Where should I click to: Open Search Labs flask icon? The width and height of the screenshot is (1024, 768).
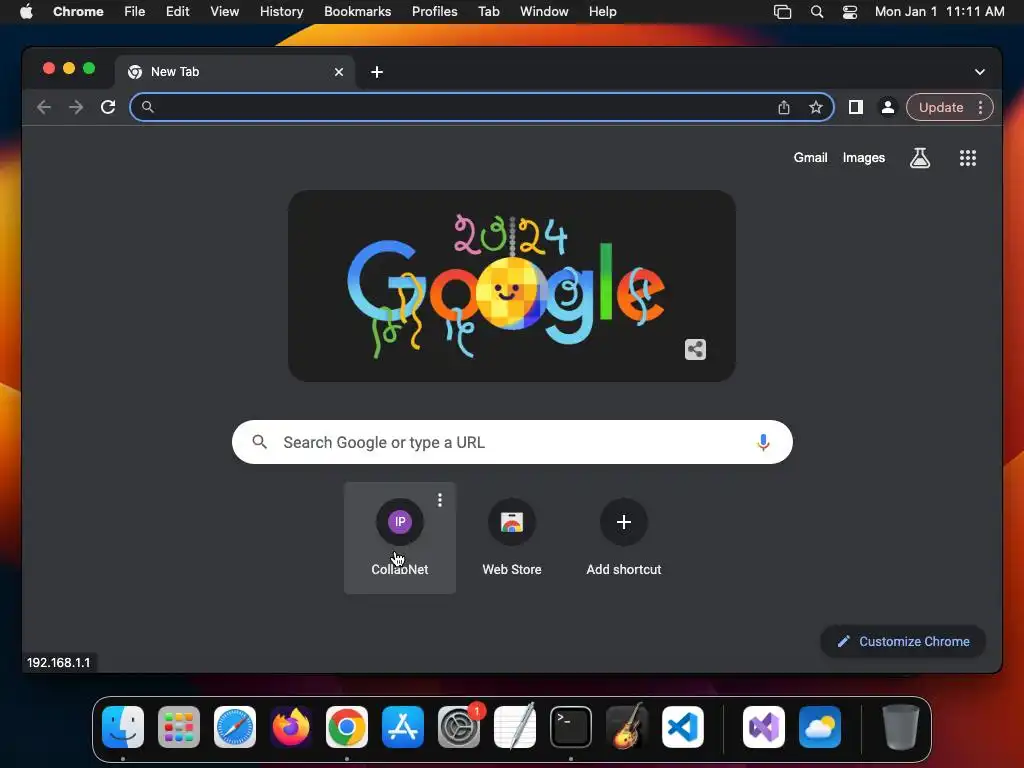[920, 157]
